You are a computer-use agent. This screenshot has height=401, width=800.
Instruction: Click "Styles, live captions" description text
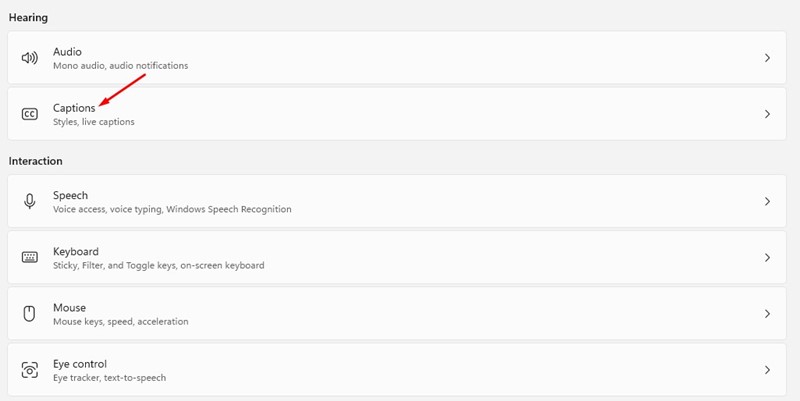(x=94, y=122)
